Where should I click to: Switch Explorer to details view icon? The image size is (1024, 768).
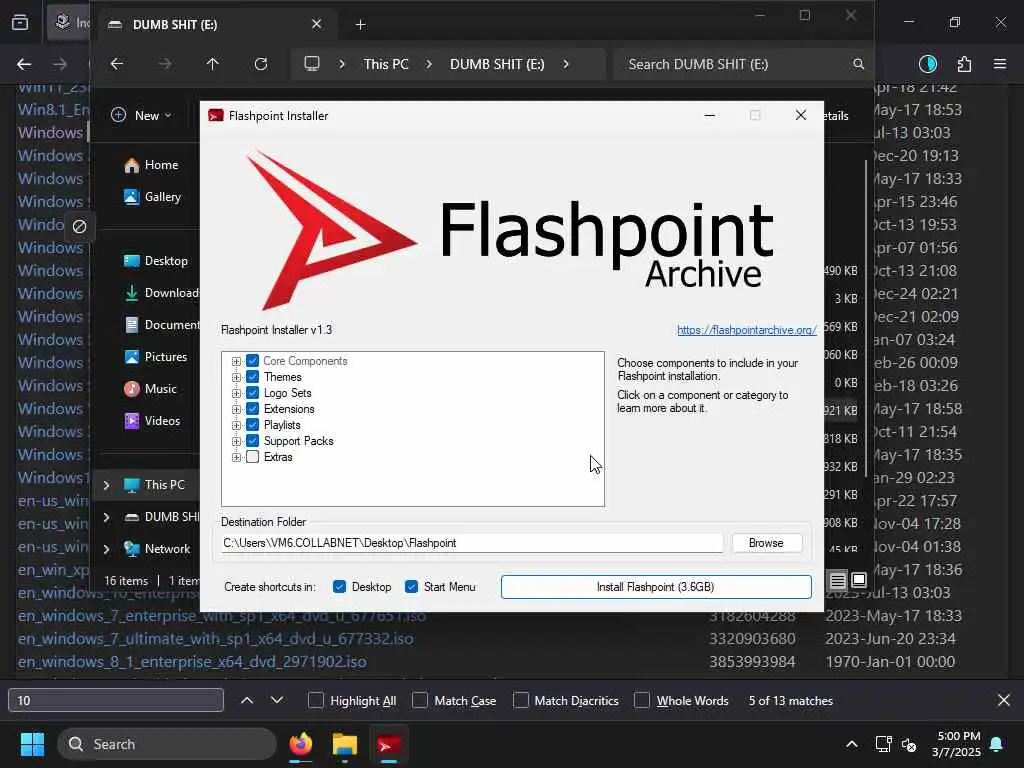pos(838,580)
